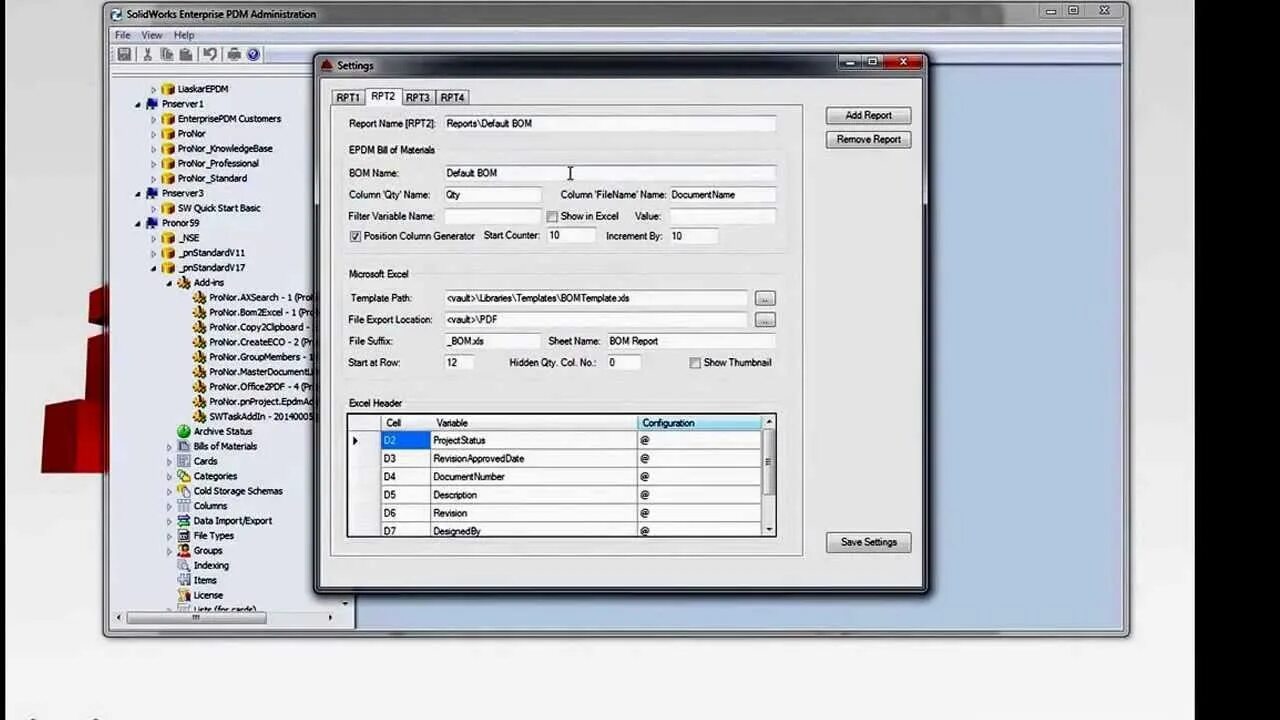The height and width of the screenshot is (720, 1280).
Task: Expand the SW Quick Start Basic vault
Action: tap(154, 208)
